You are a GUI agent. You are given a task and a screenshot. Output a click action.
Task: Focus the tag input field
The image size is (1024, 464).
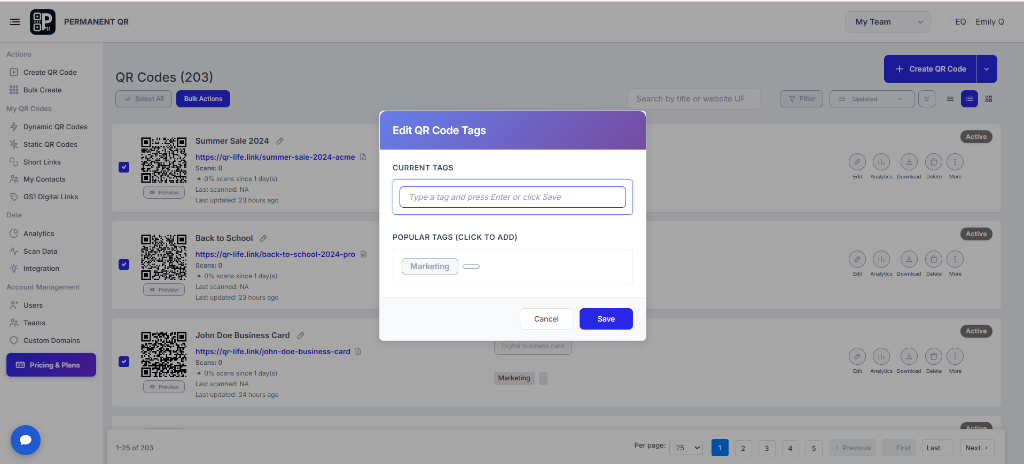pos(513,197)
